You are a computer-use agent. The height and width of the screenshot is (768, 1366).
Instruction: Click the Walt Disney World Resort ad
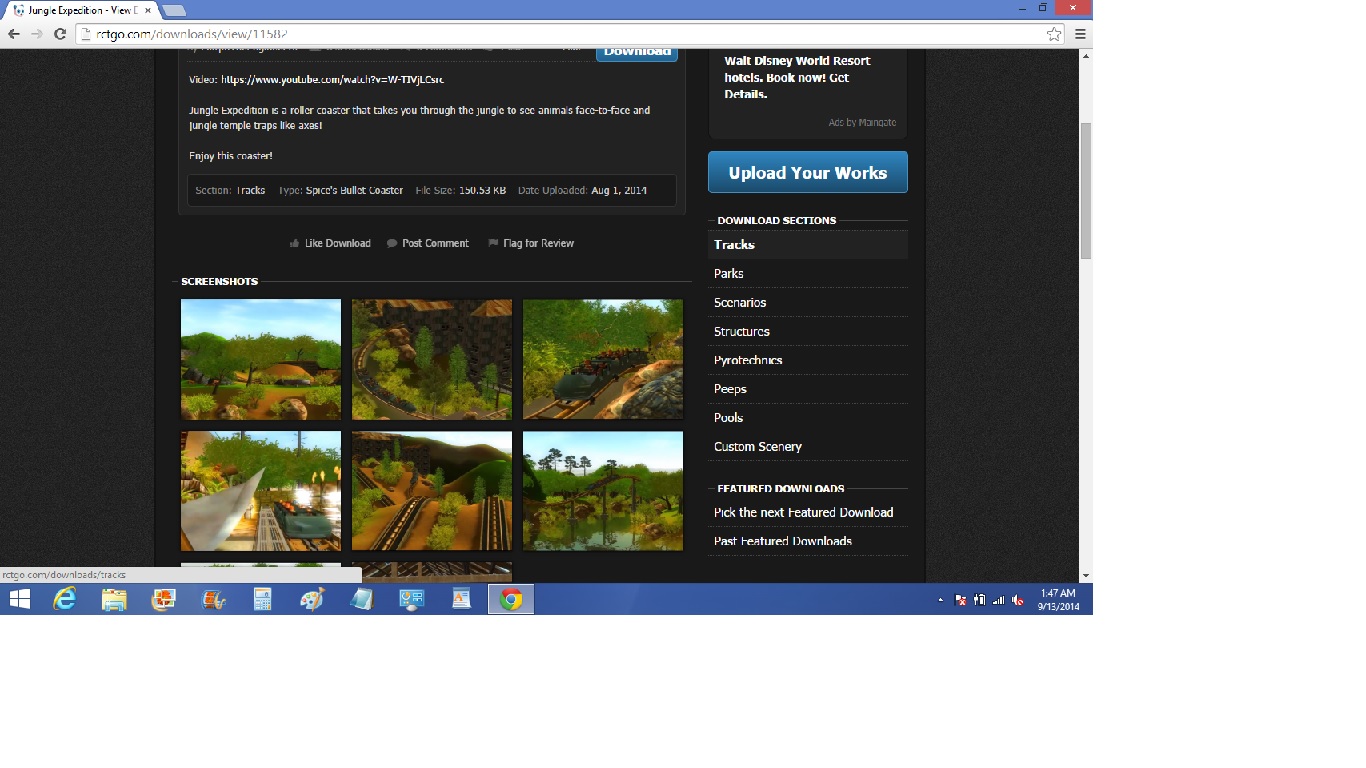[x=797, y=77]
